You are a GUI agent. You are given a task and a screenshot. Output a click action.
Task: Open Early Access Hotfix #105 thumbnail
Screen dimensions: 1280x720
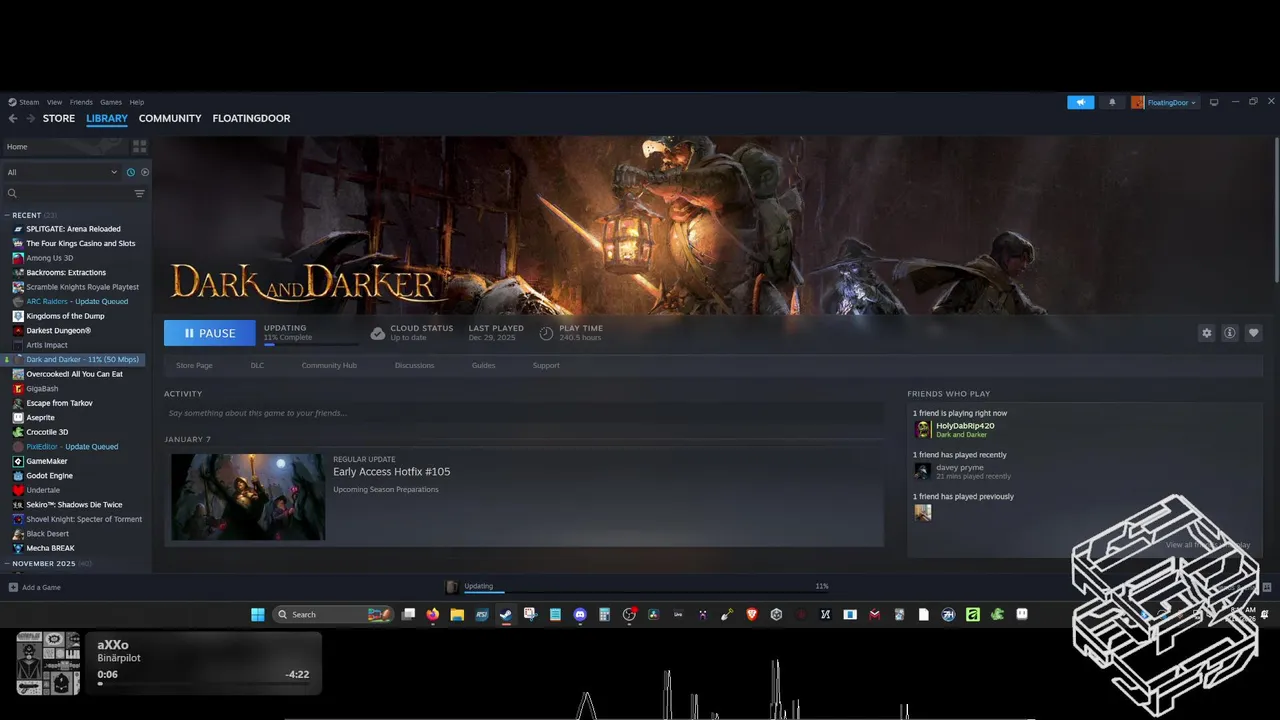(x=248, y=497)
